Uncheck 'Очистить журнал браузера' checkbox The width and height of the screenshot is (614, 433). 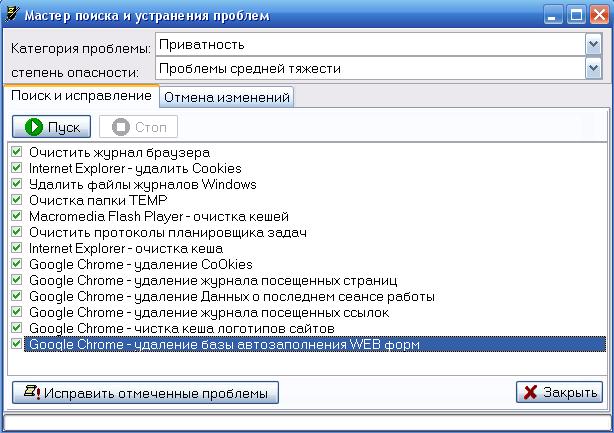coord(16,152)
